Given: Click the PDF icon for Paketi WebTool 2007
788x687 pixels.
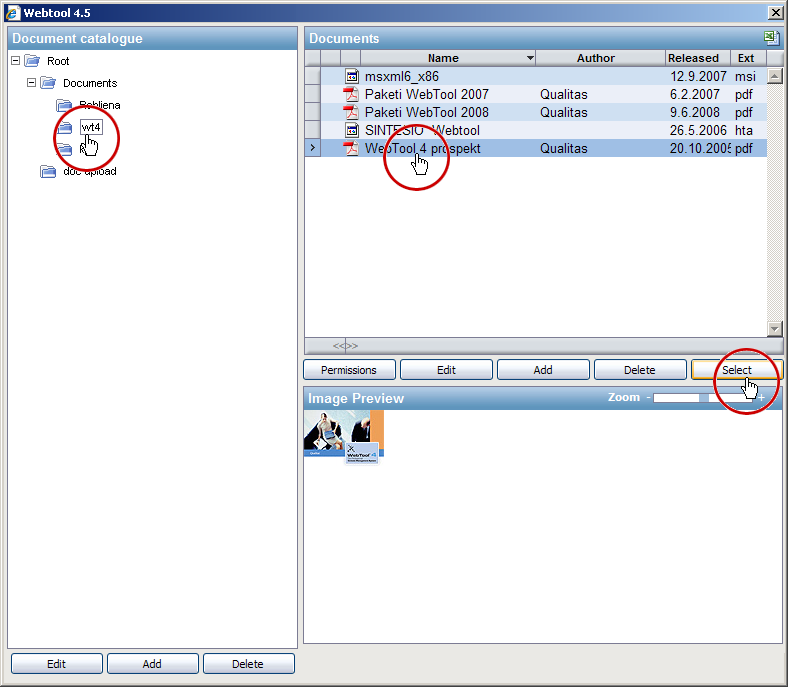Looking at the screenshot, I should pyautogui.click(x=351, y=94).
